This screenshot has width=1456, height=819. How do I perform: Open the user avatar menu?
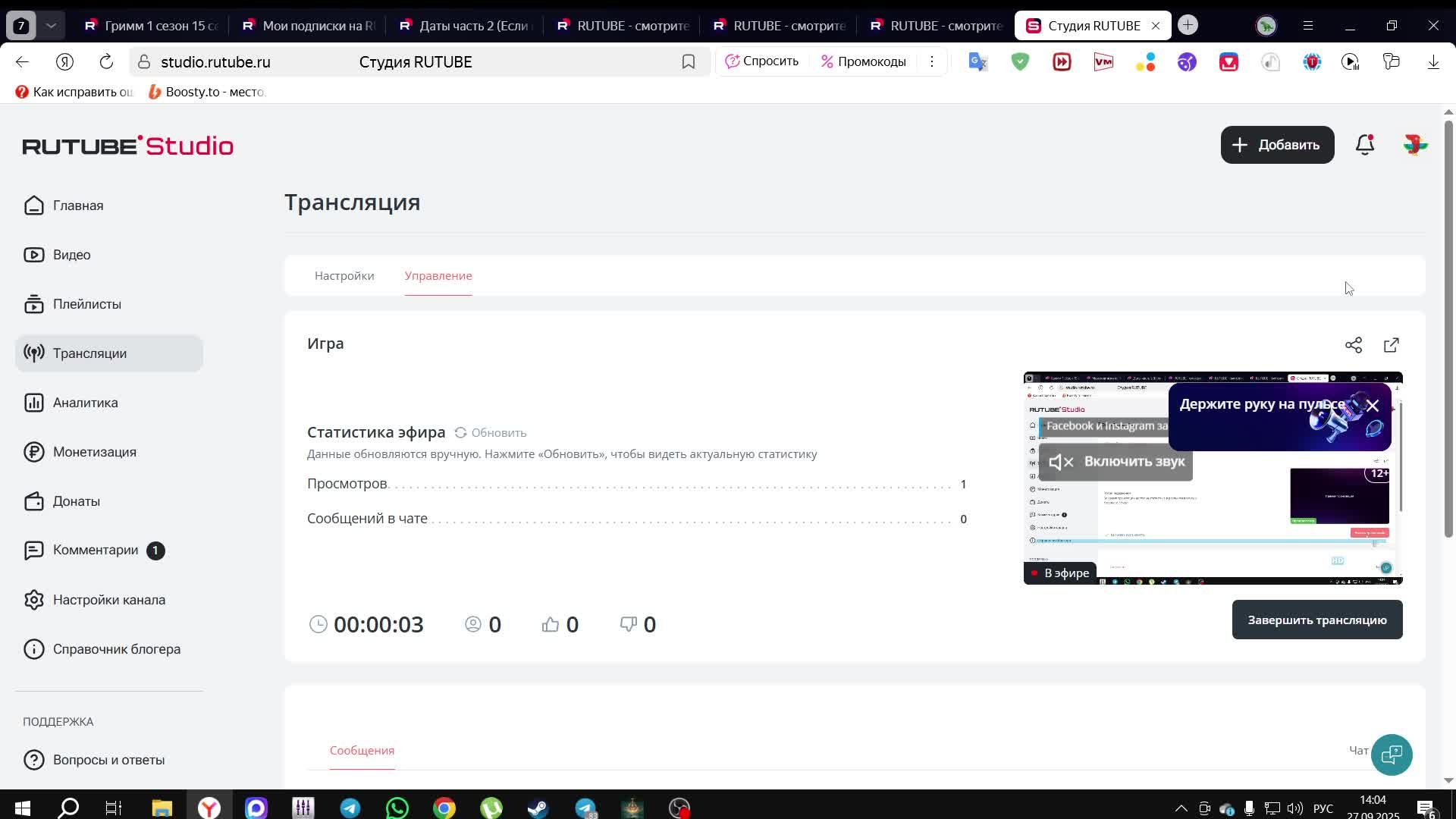coord(1415,145)
